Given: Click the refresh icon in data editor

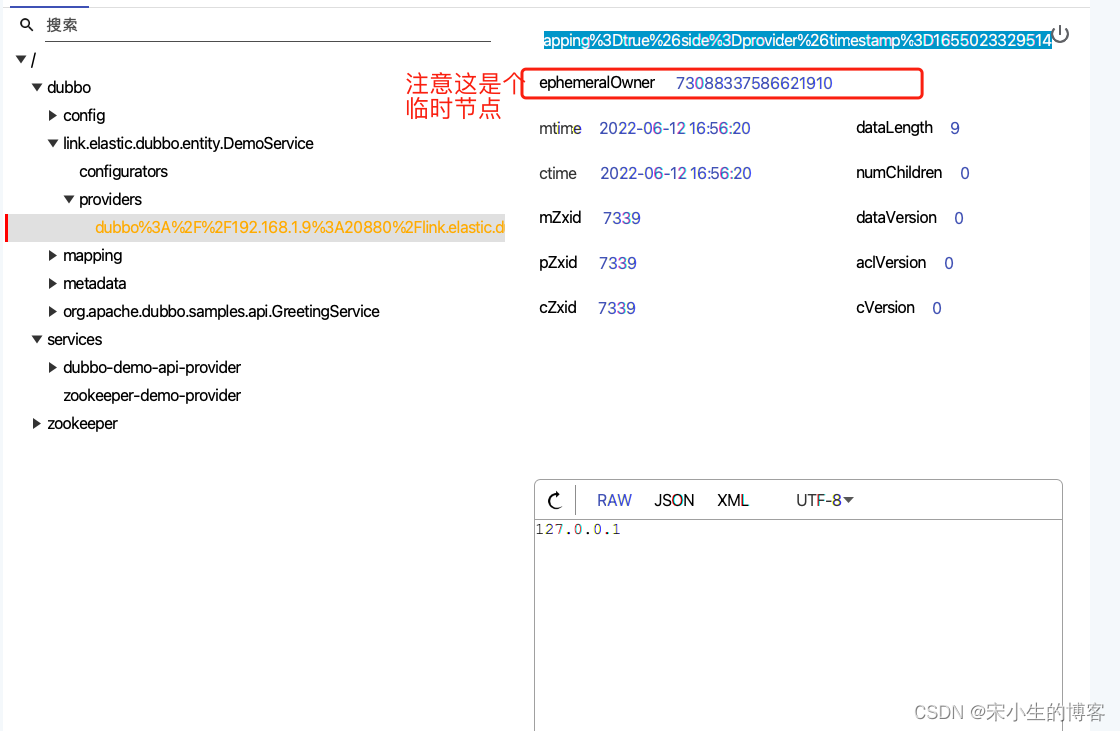Looking at the screenshot, I should [555, 500].
